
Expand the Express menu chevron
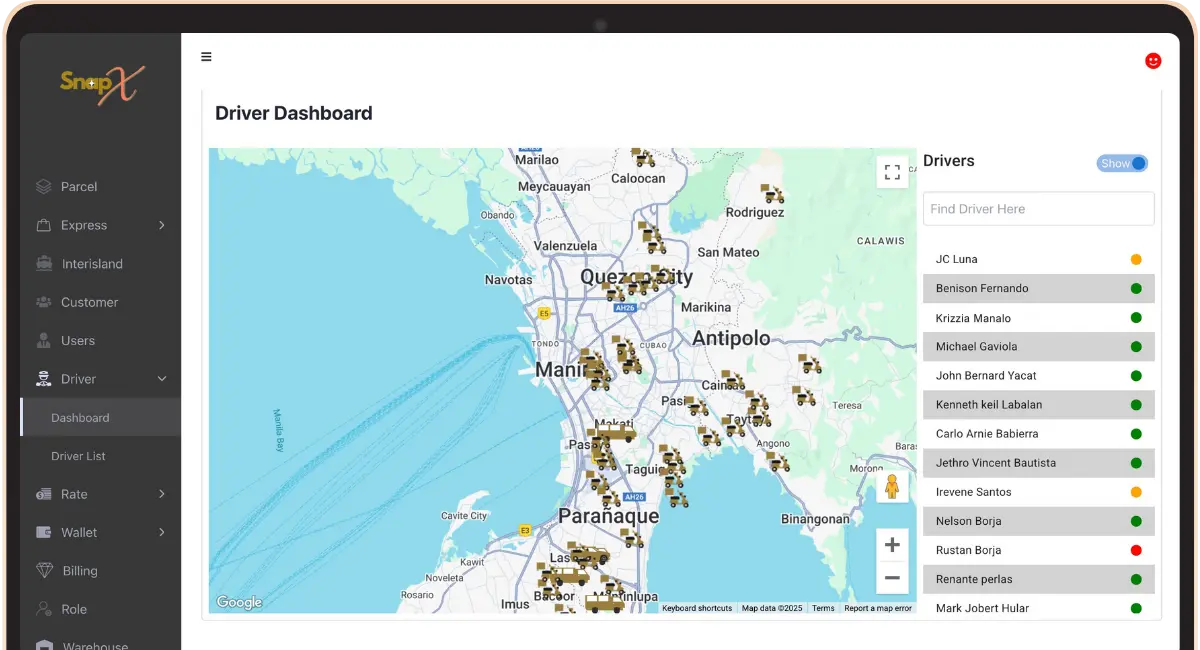[162, 225]
